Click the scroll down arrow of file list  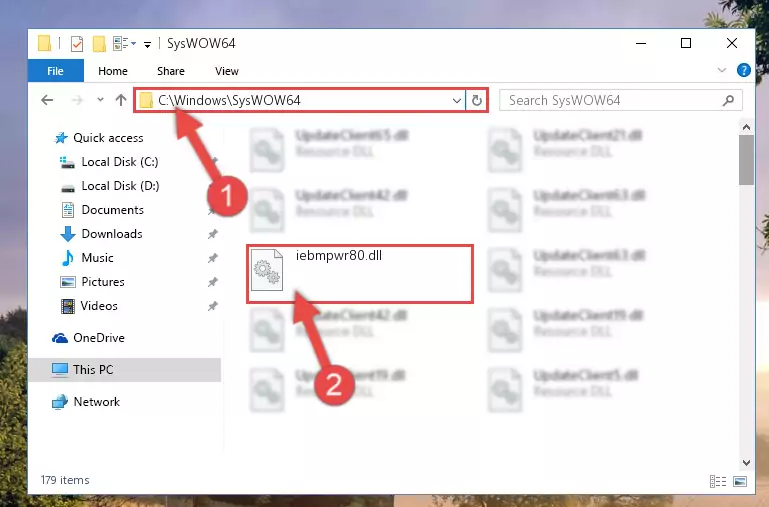[x=746, y=462]
